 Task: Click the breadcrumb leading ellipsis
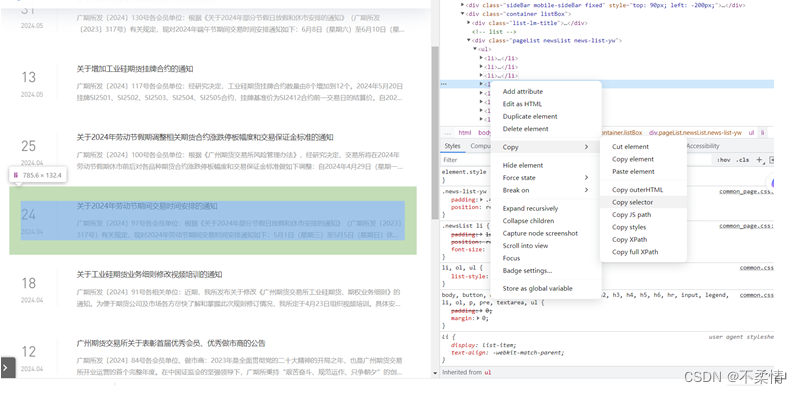447,133
